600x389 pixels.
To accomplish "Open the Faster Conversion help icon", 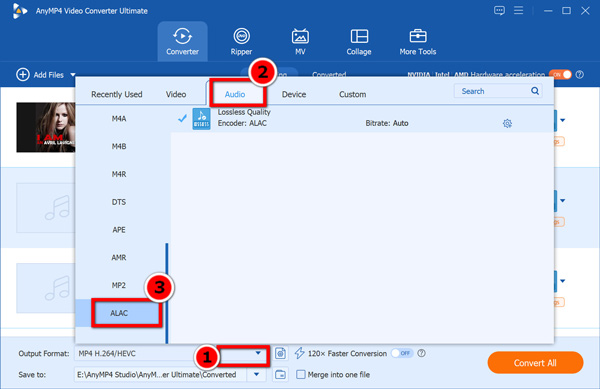I will (421, 353).
